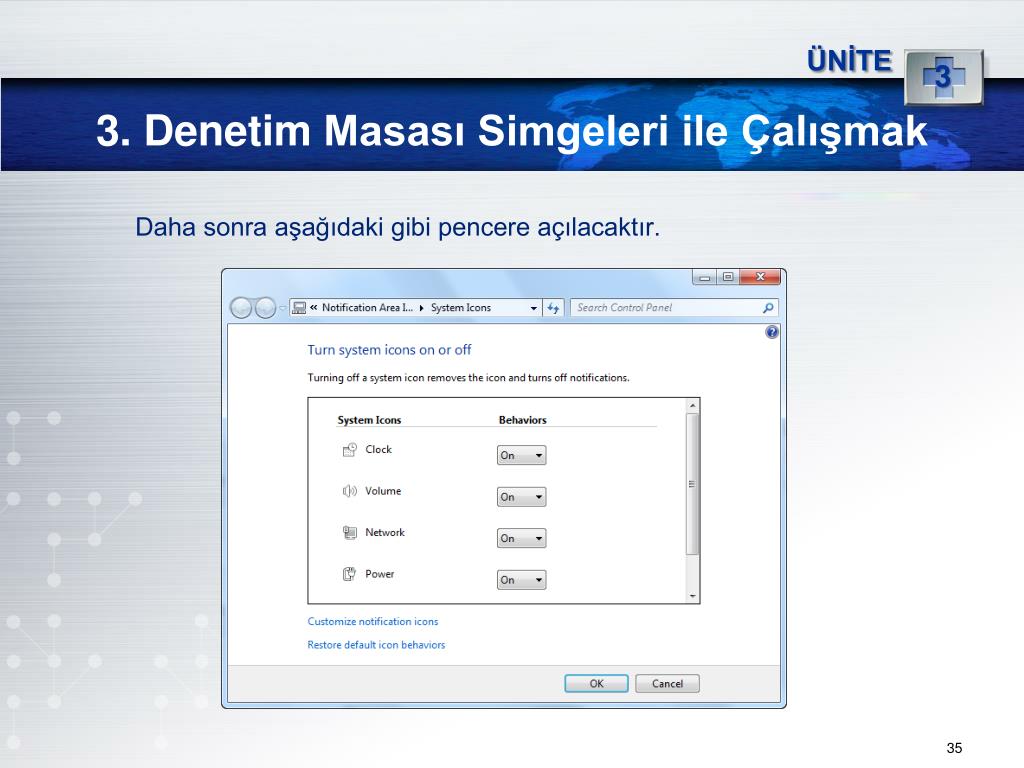This screenshot has width=1024, height=768.
Task: Select Notification Area Icons breadcrumb
Action: pyautogui.click(x=367, y=308)
